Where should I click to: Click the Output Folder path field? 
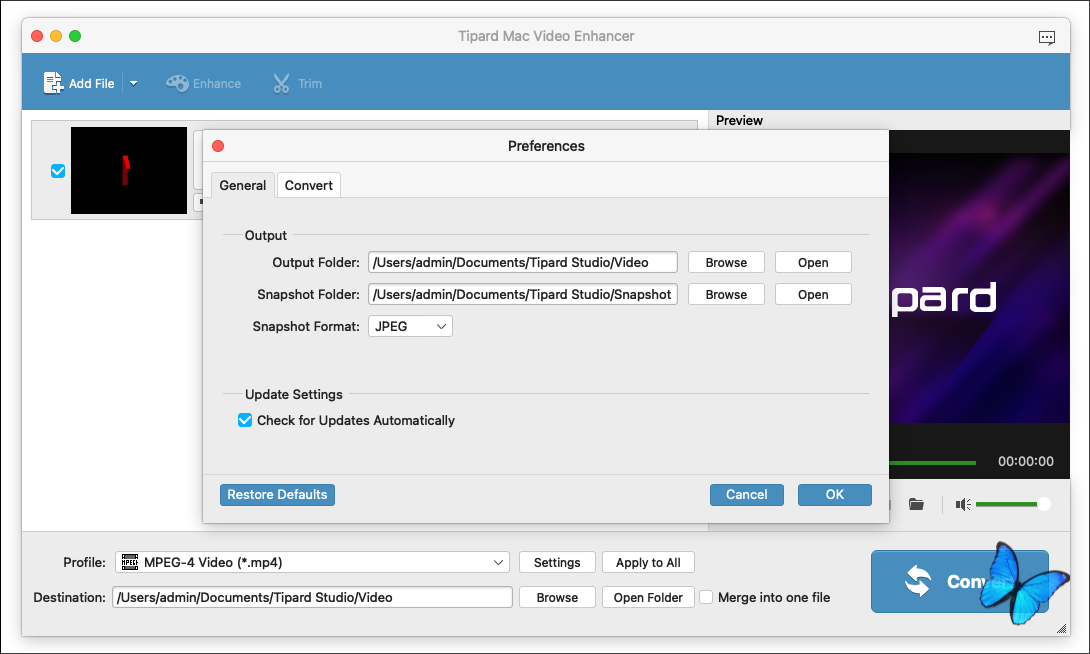tap(523, 262)
